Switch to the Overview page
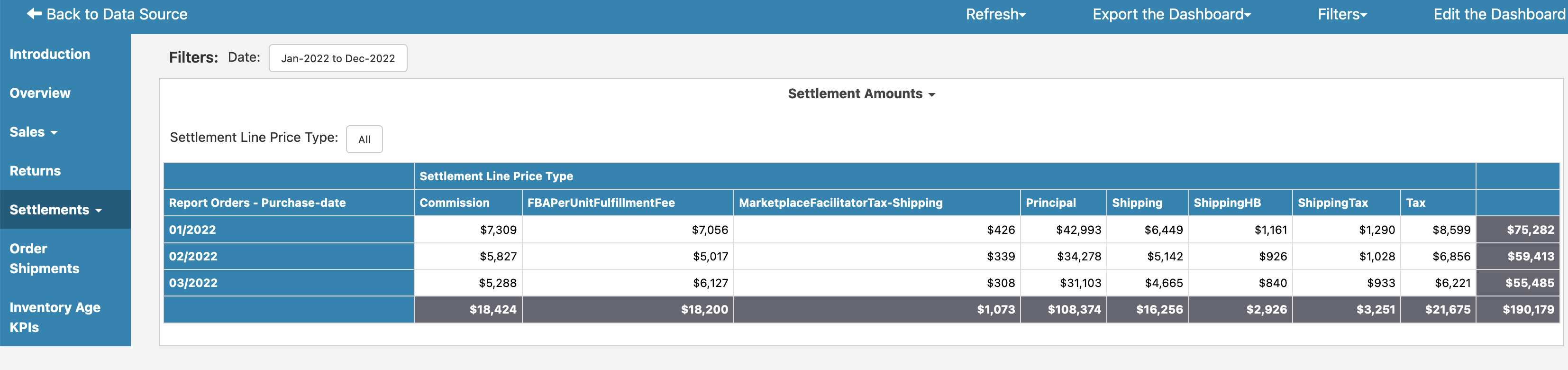The height and width of the screenshot is (370, 1568). tap(39, 92)
